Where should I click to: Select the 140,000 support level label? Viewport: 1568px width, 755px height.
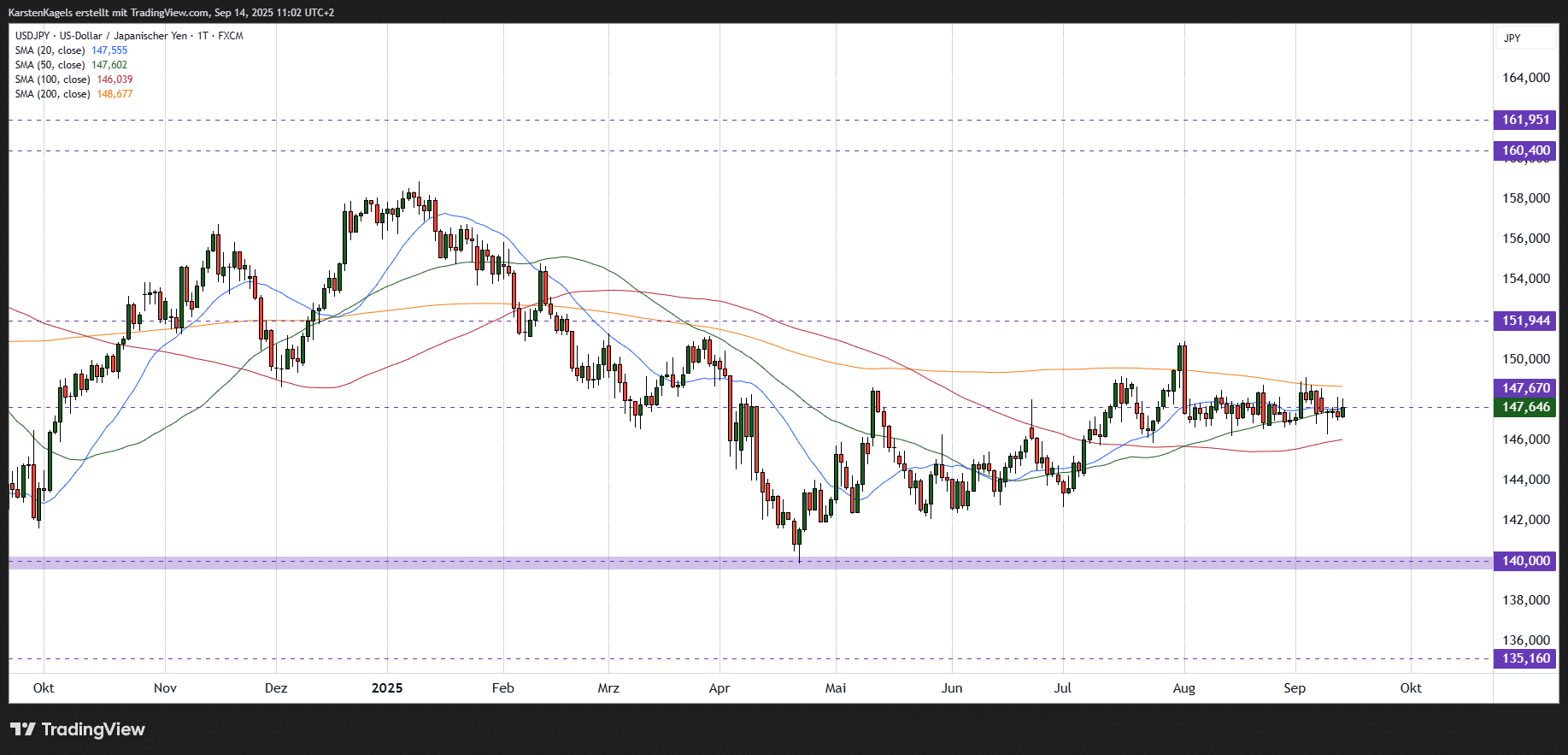(x=1525, y=561)
